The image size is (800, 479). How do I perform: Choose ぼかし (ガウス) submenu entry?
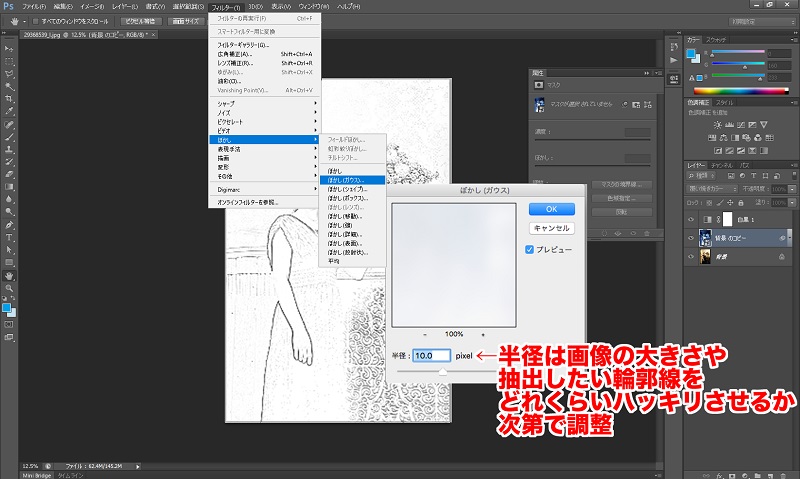352,180
